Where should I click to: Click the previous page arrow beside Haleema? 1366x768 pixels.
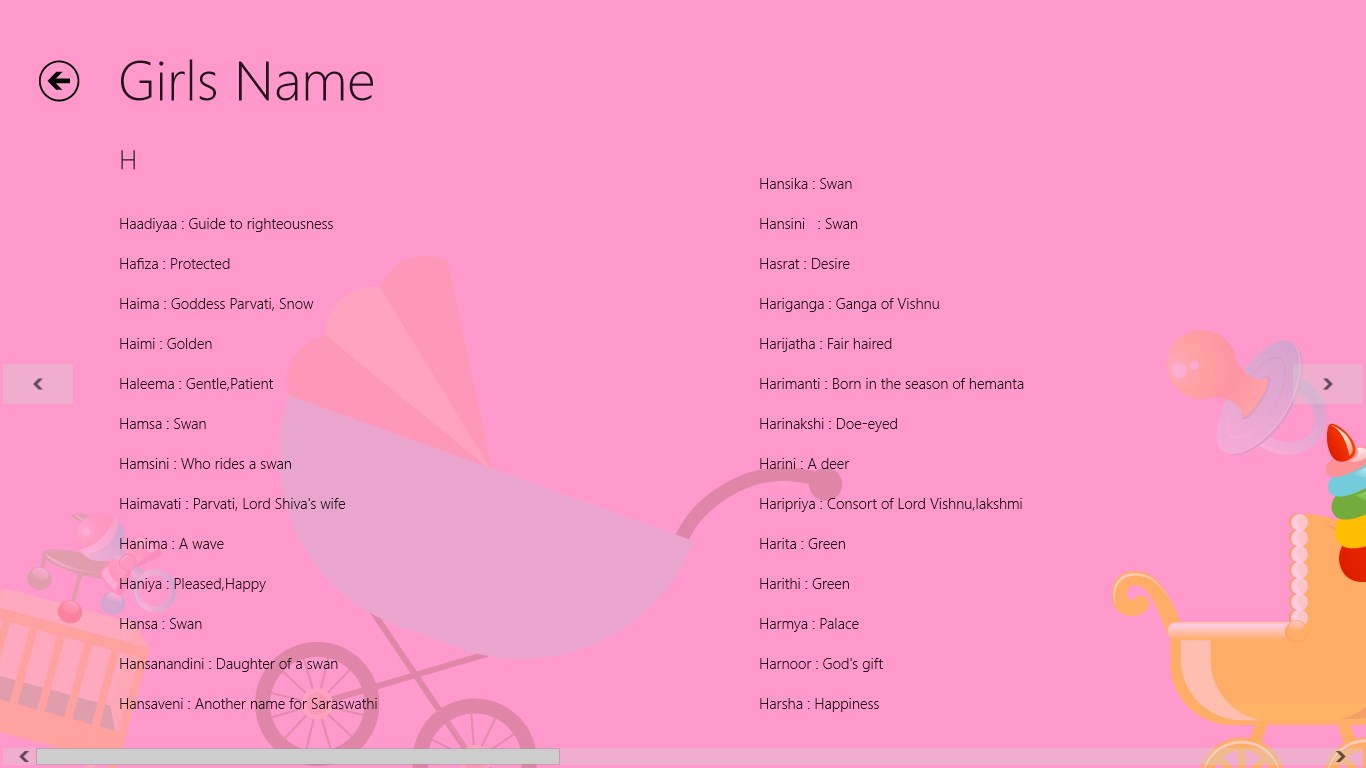coord(38,384)
